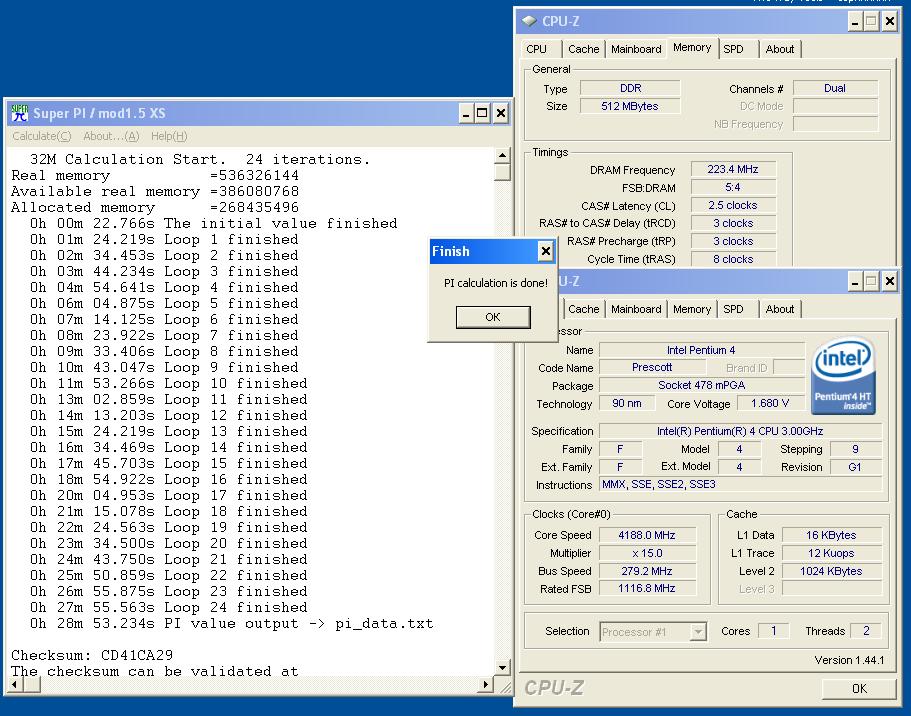Viewport: 911px width, 716px height.
Task: Click the Intel Pentium 4 HT logo
Action: (x=843, y=376)
